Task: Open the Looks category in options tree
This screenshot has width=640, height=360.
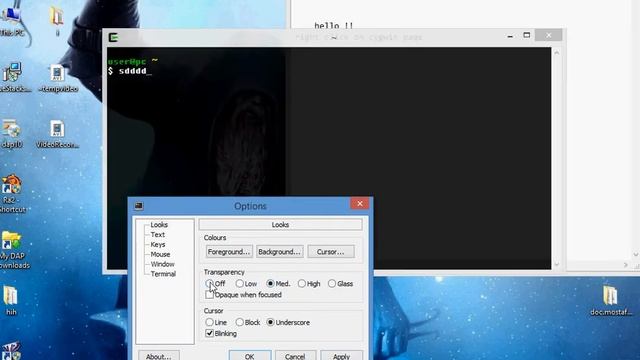Action: click(x=159, y=224)
